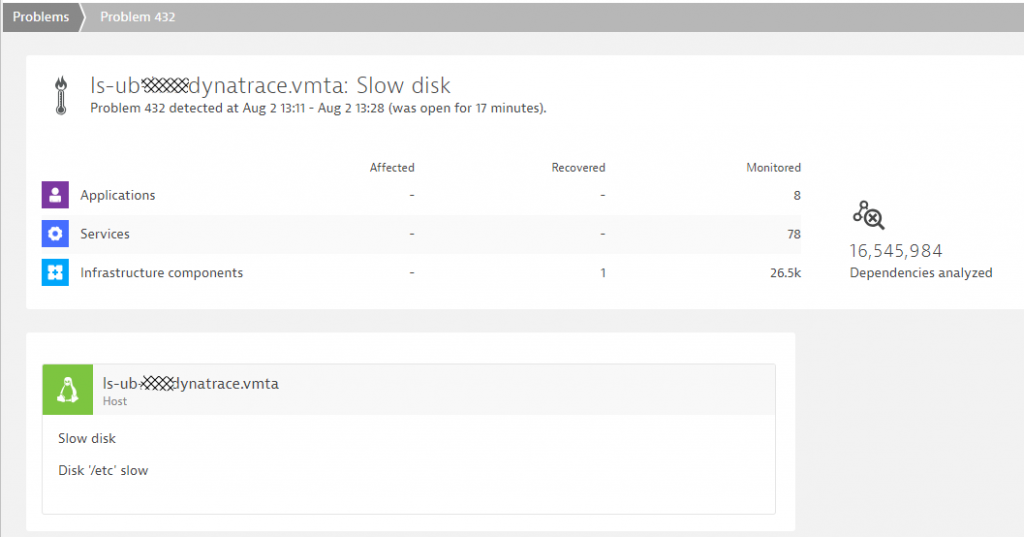Click the monitored Services count 78
1024x537 pixels.
coord(794,234)
